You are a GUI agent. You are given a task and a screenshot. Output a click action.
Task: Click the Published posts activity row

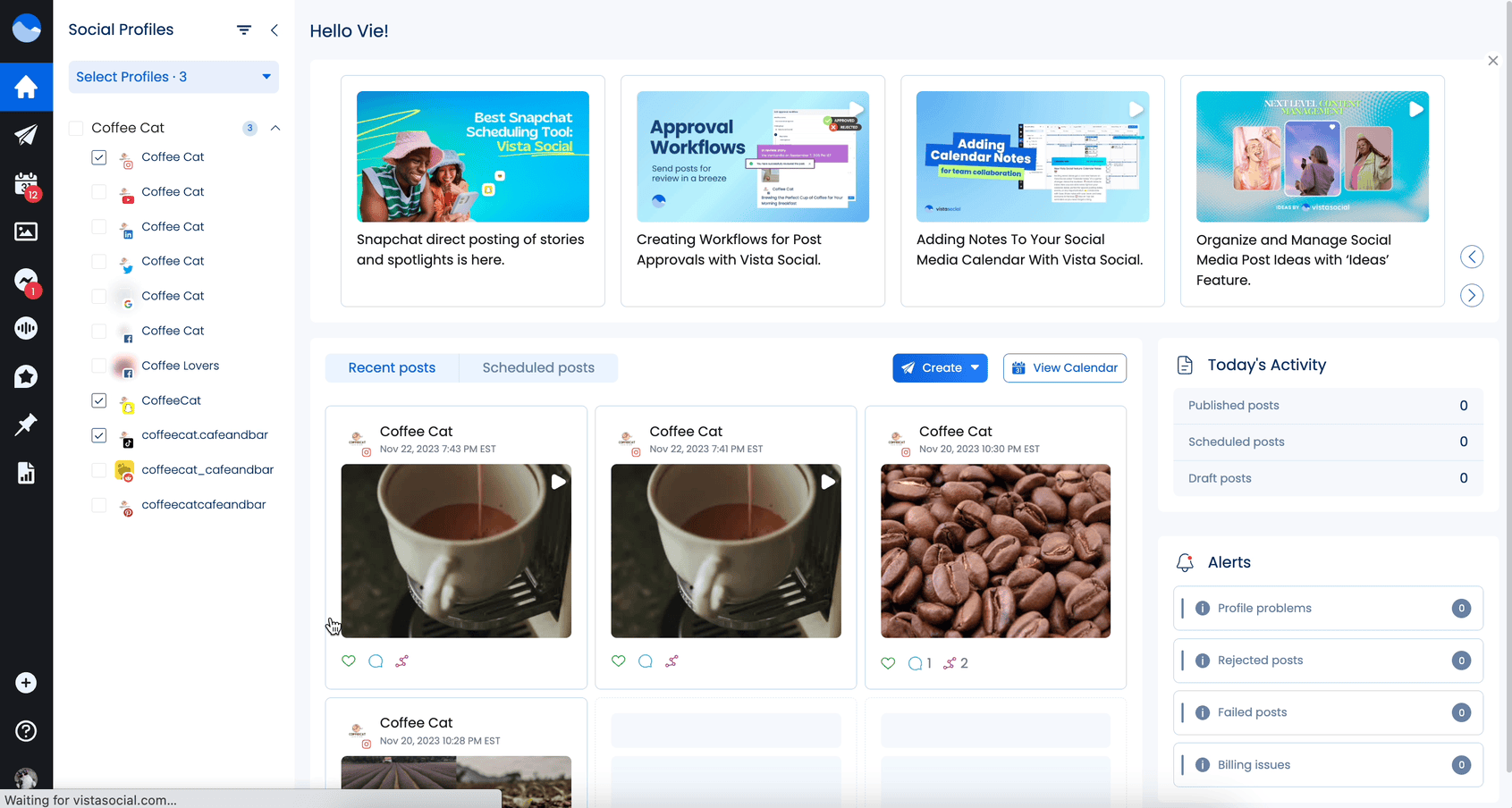1328,406
